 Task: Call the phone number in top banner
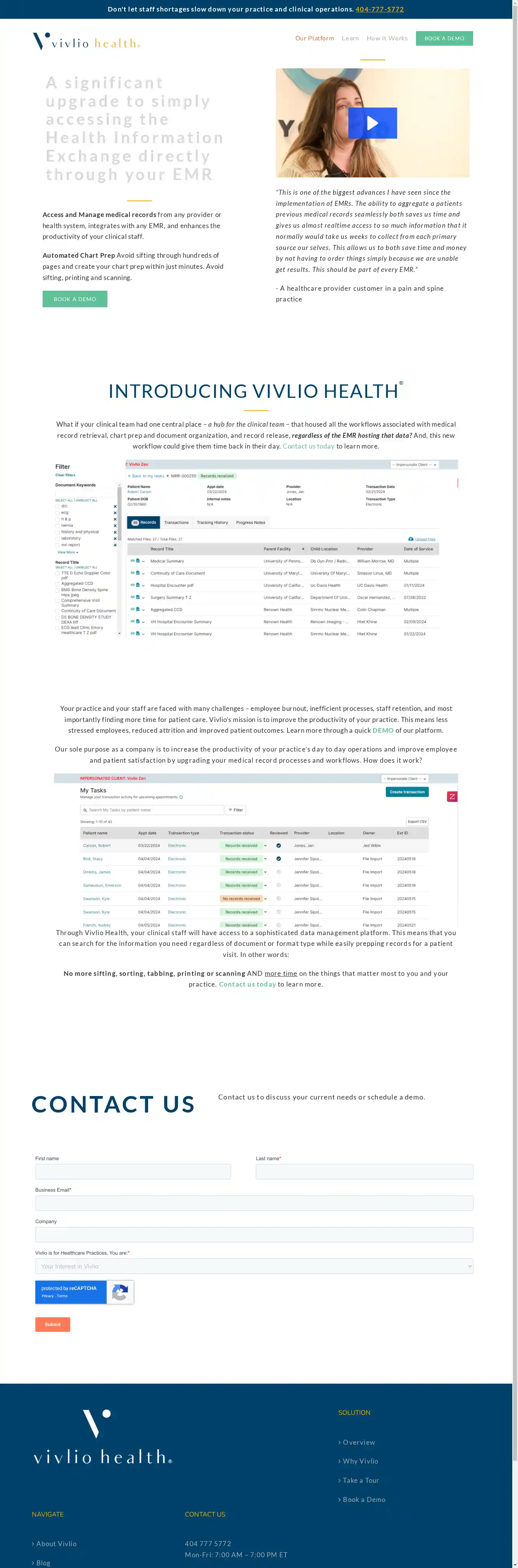(x=379, y=9)
